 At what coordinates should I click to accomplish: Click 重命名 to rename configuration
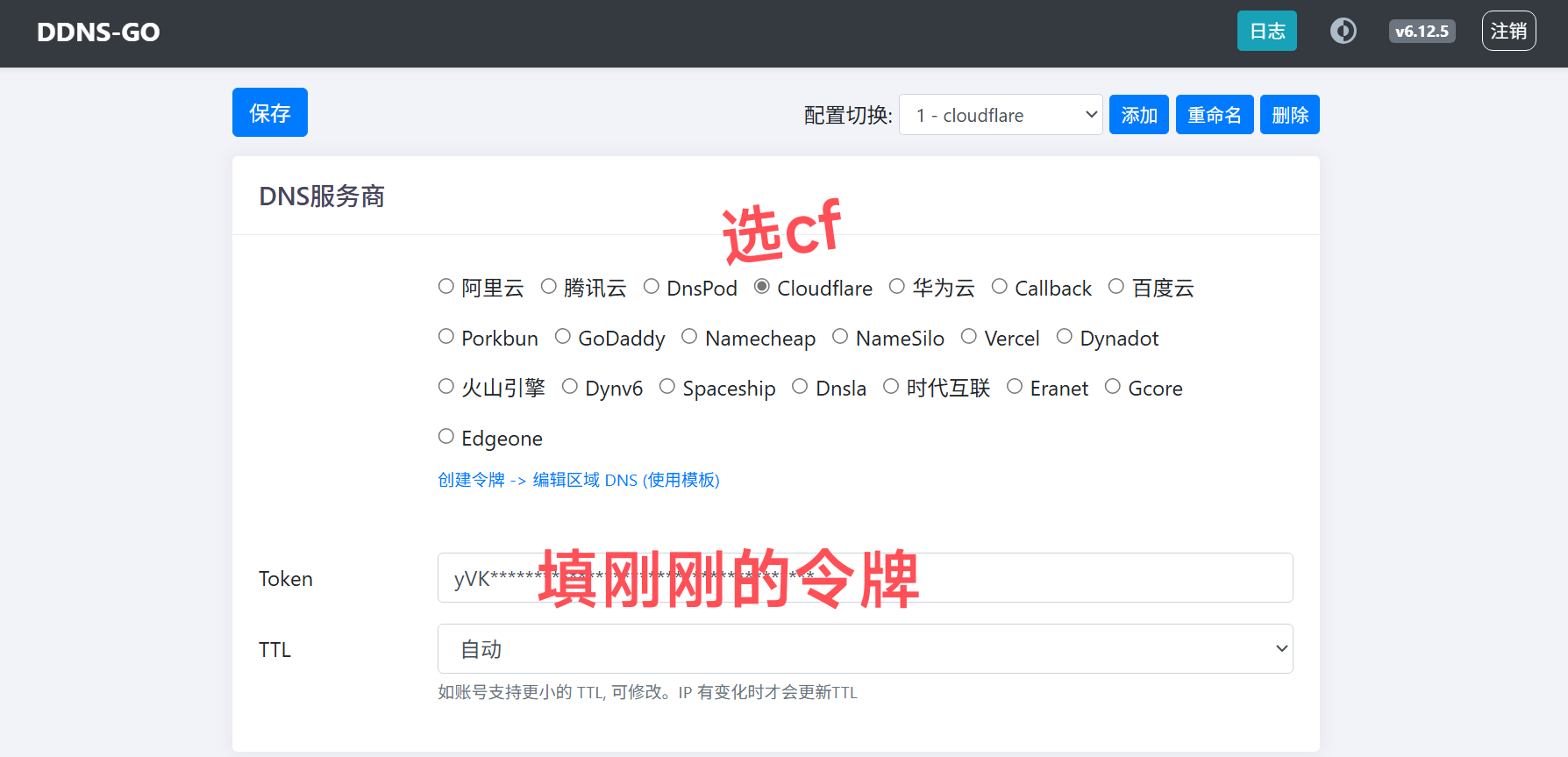[x=1214, y=115]
